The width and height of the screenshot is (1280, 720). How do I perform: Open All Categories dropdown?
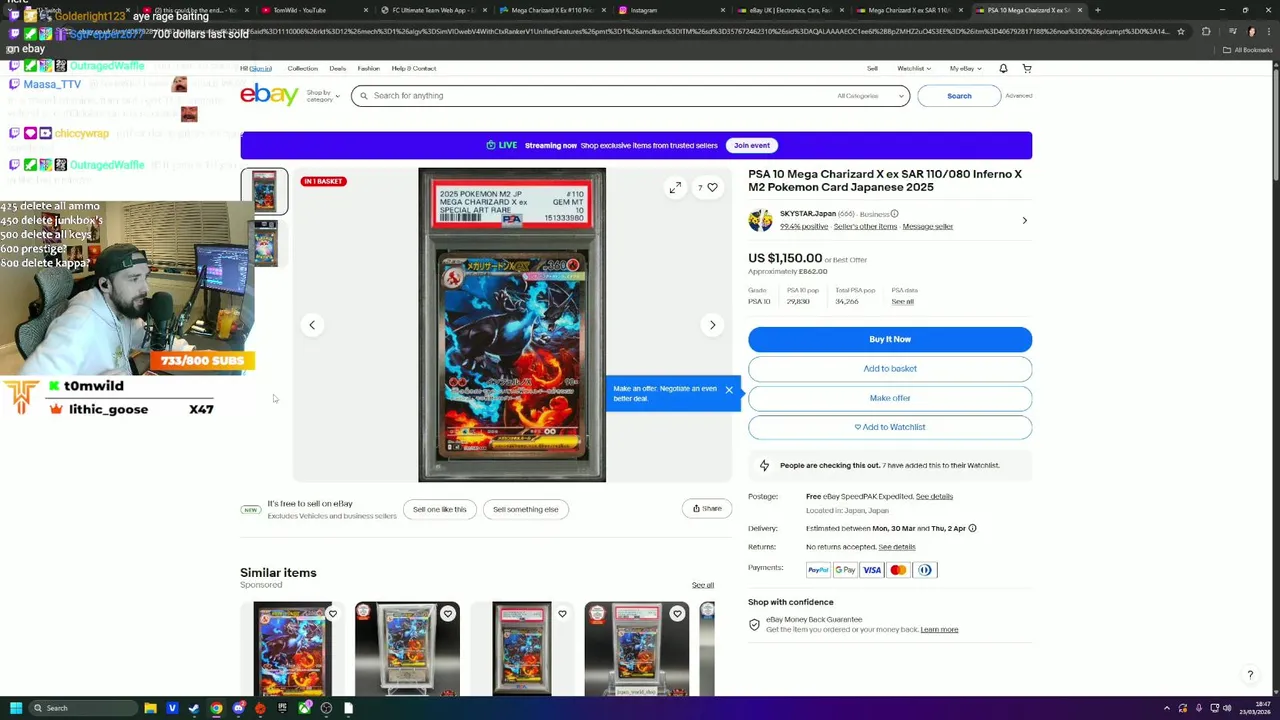pos(870,96)
